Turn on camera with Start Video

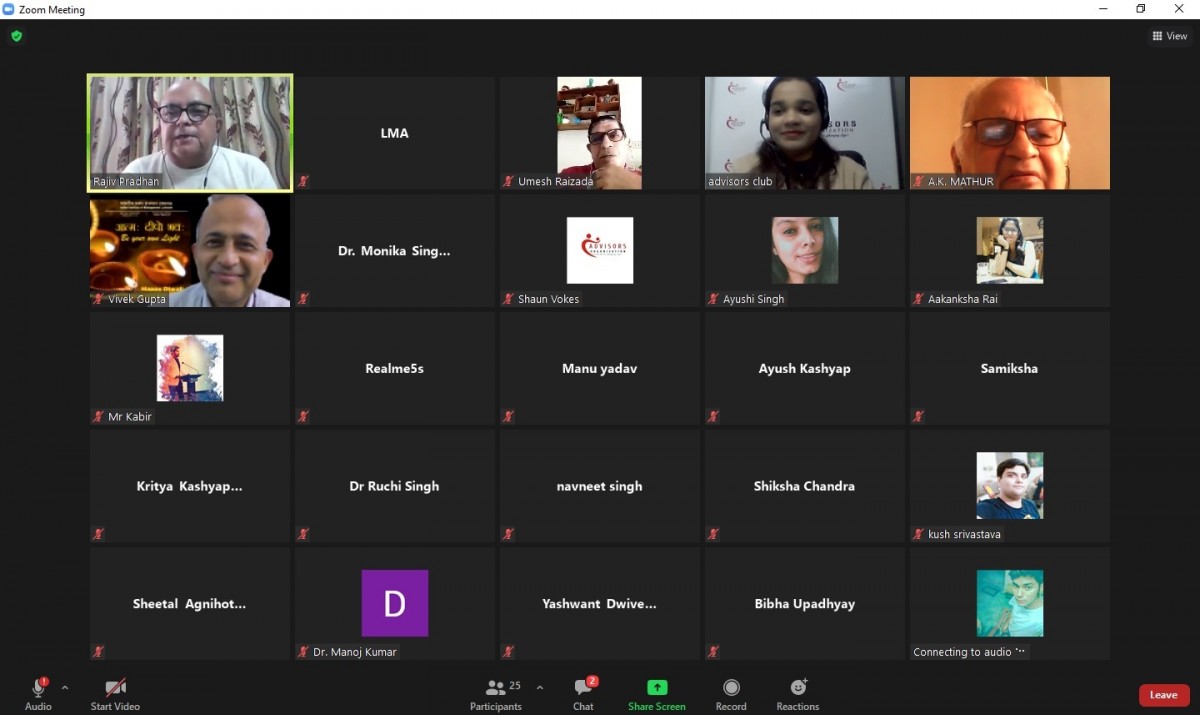(x=115, y=694)
